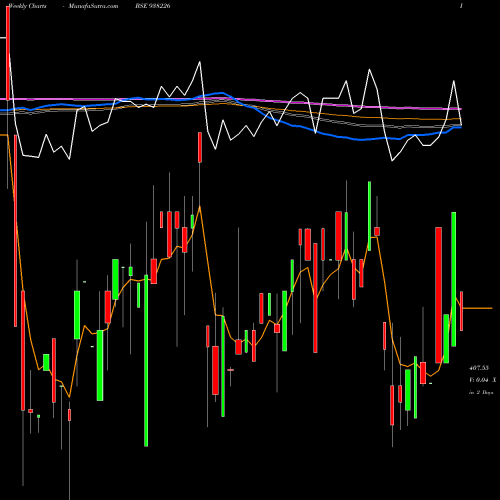This screenshot has height=500, width=500.
Task: Click the 'in 2 Days' label
Action: (x=481, y=393)
